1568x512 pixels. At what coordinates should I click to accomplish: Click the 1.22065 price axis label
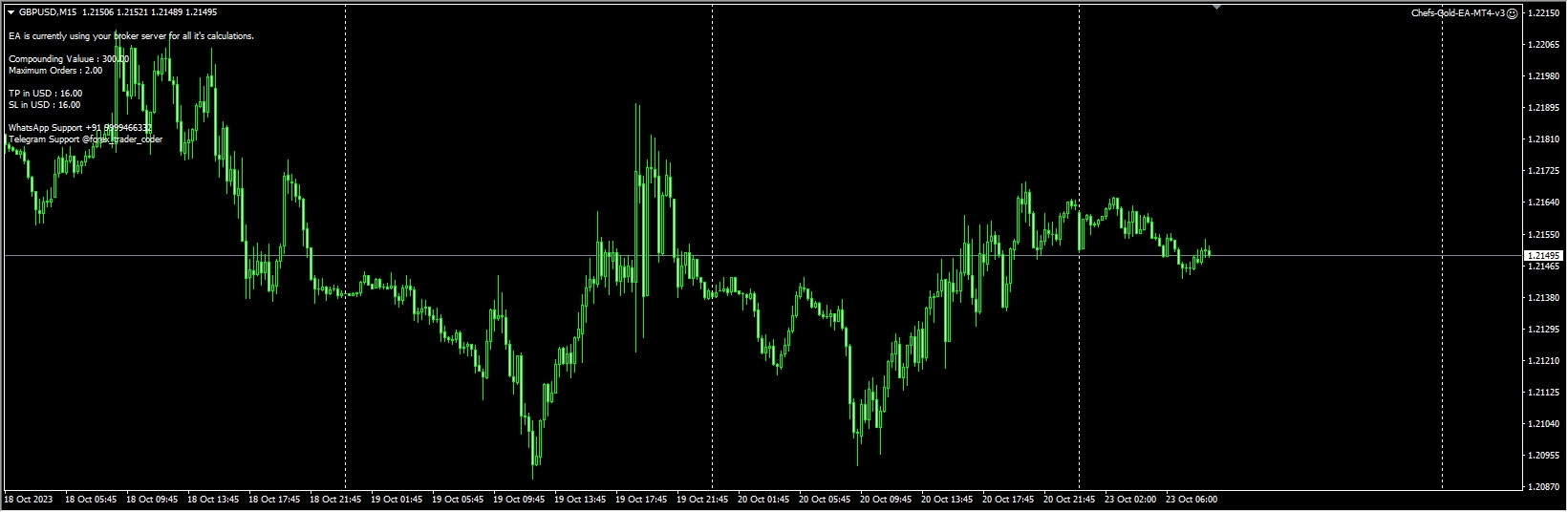tap(1544, 45)
